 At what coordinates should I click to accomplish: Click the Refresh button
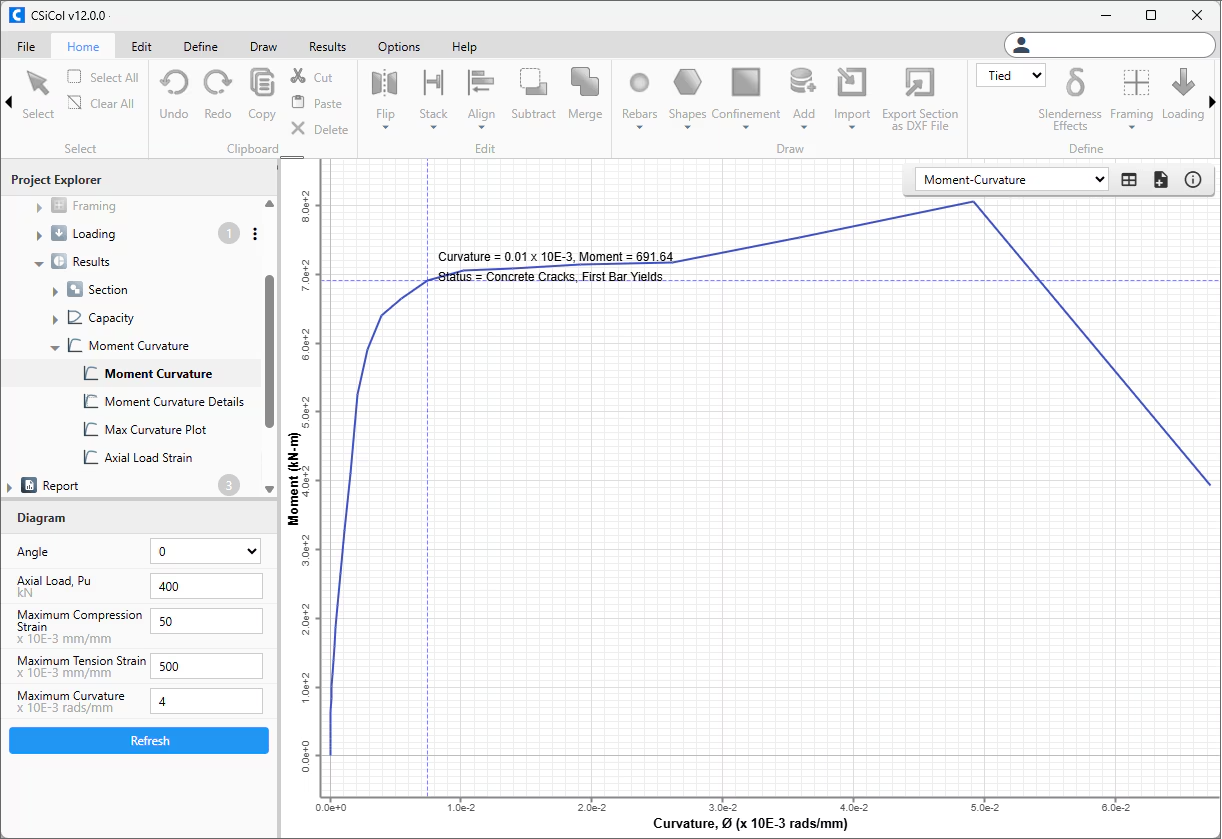(139, 741)
